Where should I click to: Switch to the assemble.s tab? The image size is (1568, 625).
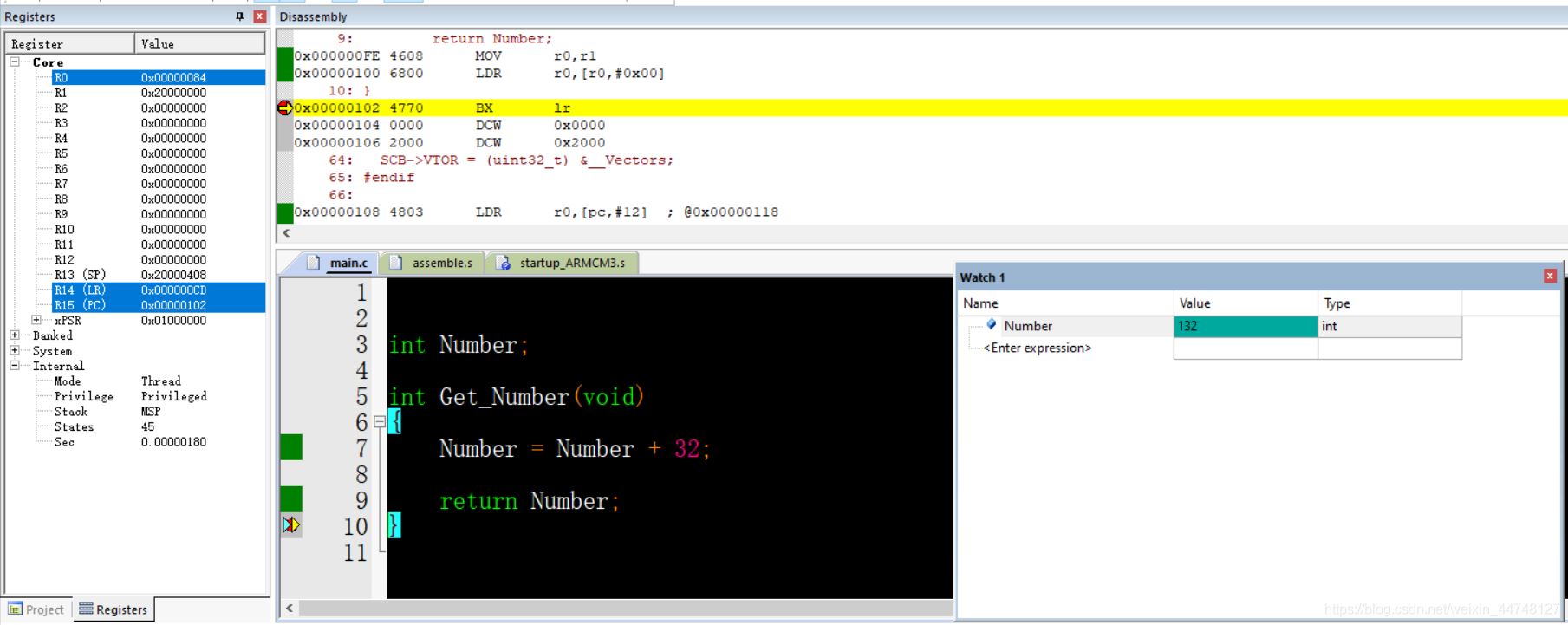[433, 263]
